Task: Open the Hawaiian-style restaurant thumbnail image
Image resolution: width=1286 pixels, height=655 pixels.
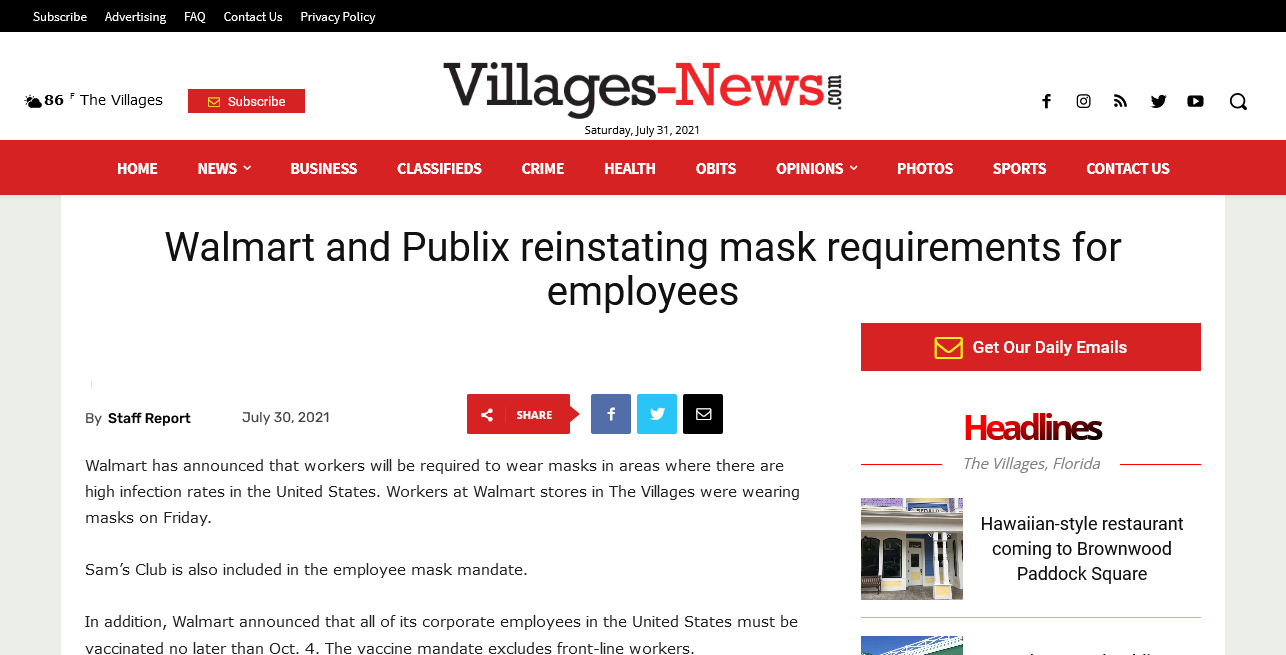Action: (x=912, y=549)
